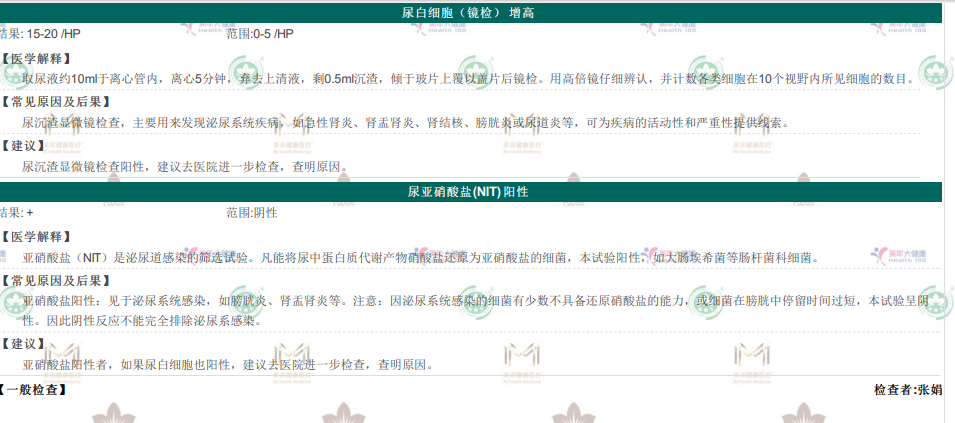Click the leftmost lotus flower watermark at bottom

pyautogui.click(x=108, y=411)
